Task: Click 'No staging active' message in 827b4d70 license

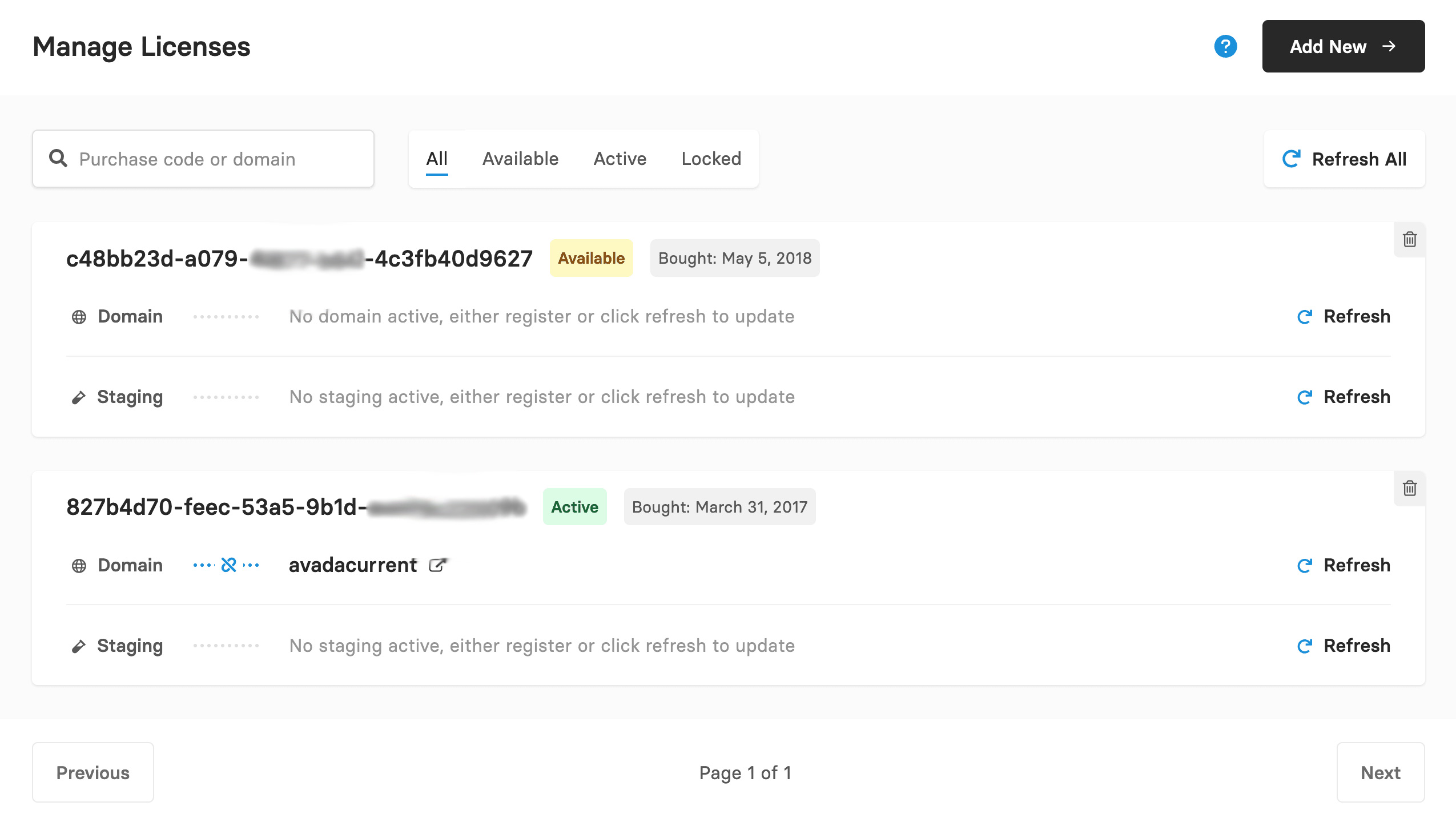Action: tap(542, 646)
